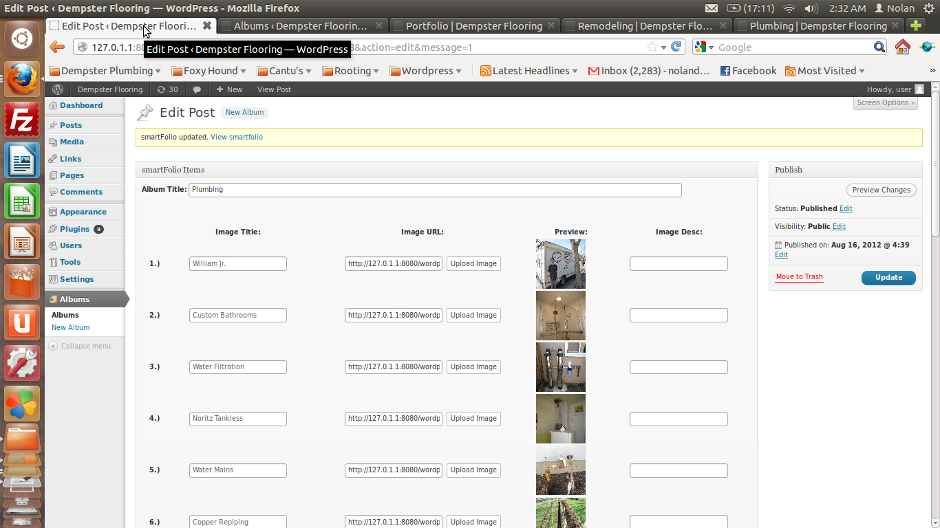Open Ubuntu Software Center from the dock
Screen dimensions: 940x528
click(x=22, y=282)
